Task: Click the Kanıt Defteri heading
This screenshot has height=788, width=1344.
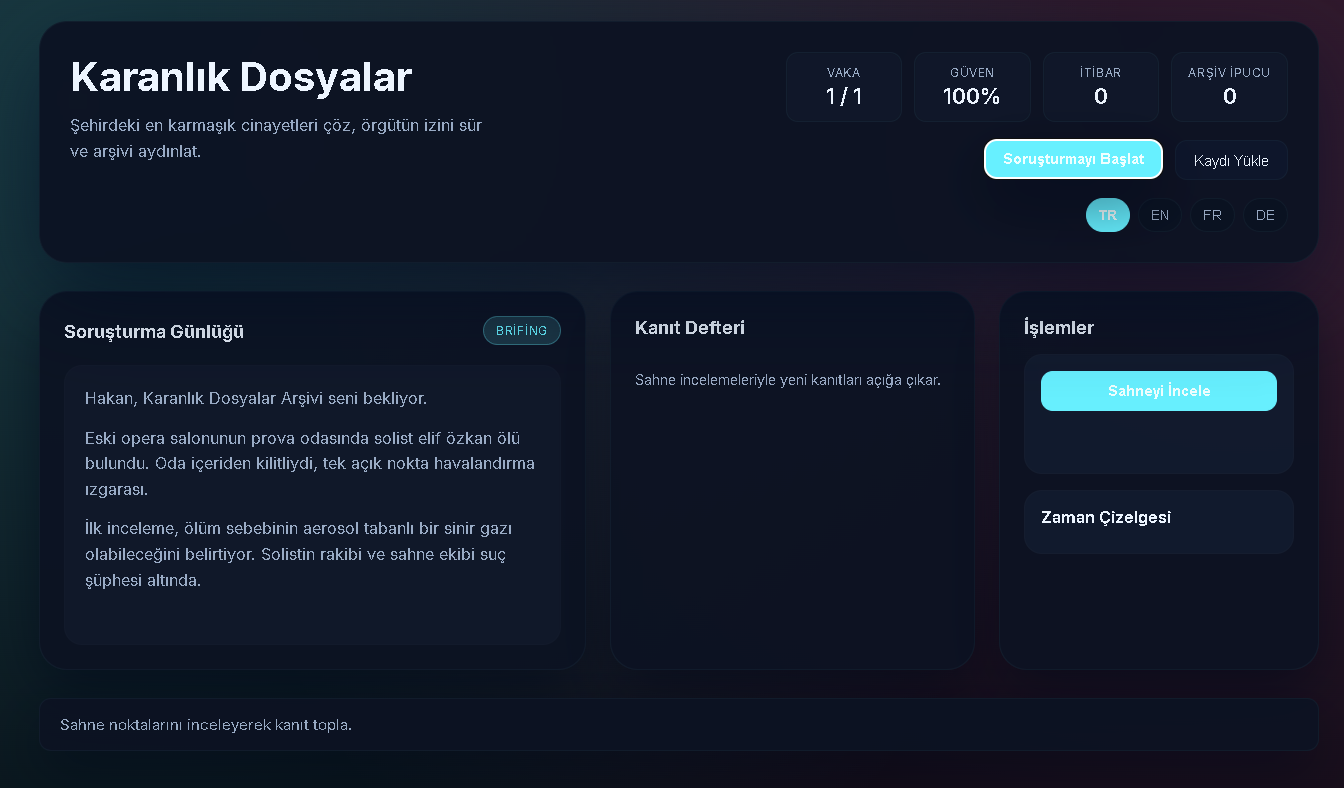Action: point(689,328)
